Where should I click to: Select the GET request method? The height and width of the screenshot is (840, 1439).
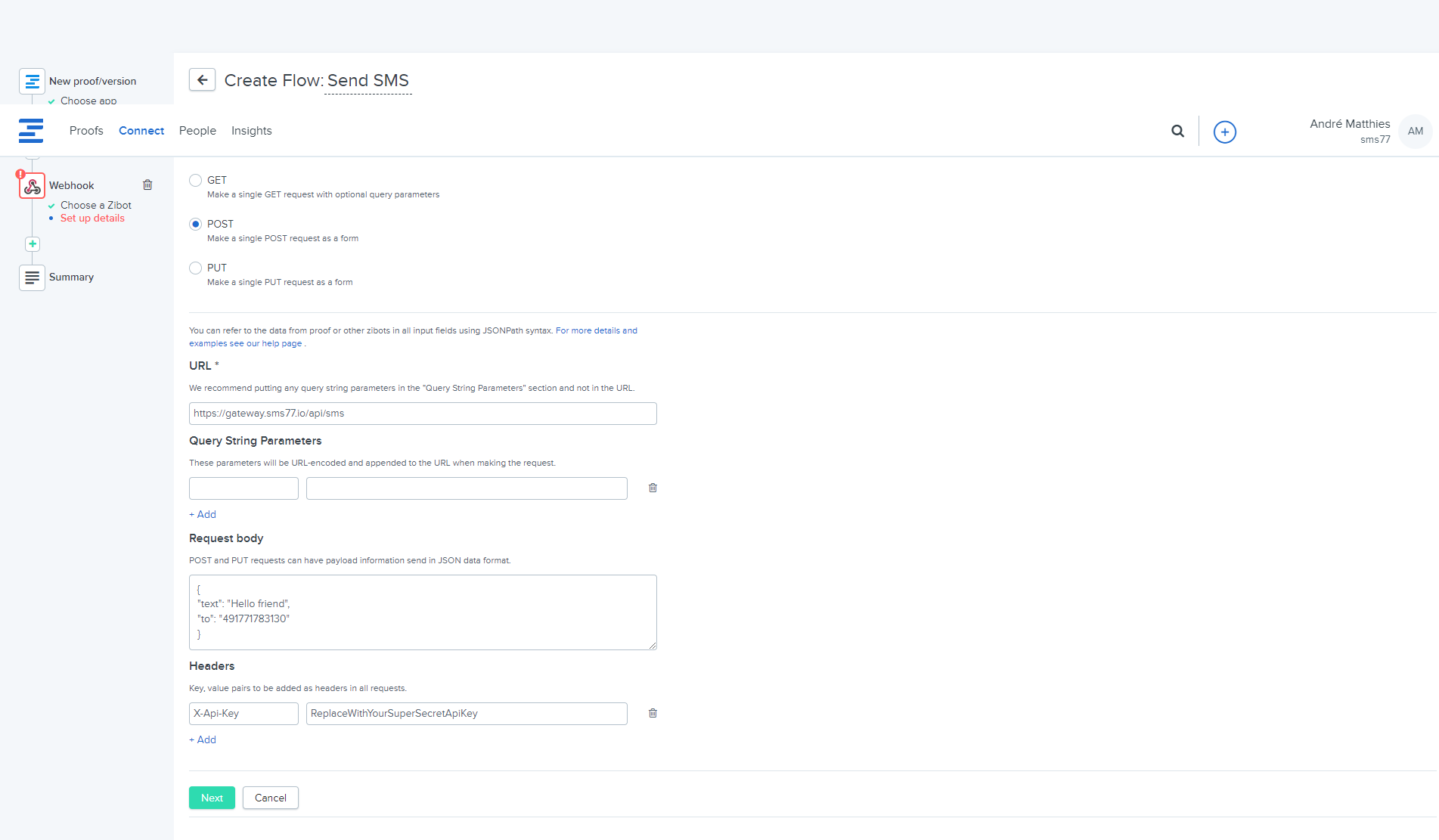(196, 181)
